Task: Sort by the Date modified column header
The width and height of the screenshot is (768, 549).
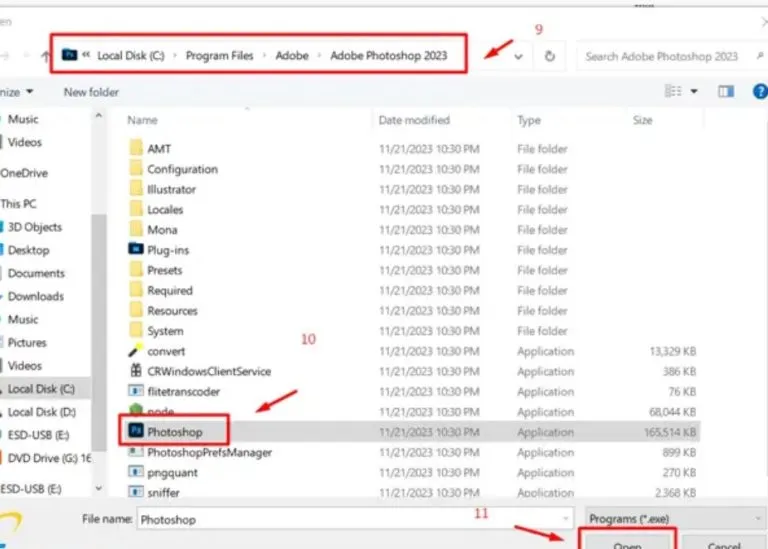Action: (414, 120)
